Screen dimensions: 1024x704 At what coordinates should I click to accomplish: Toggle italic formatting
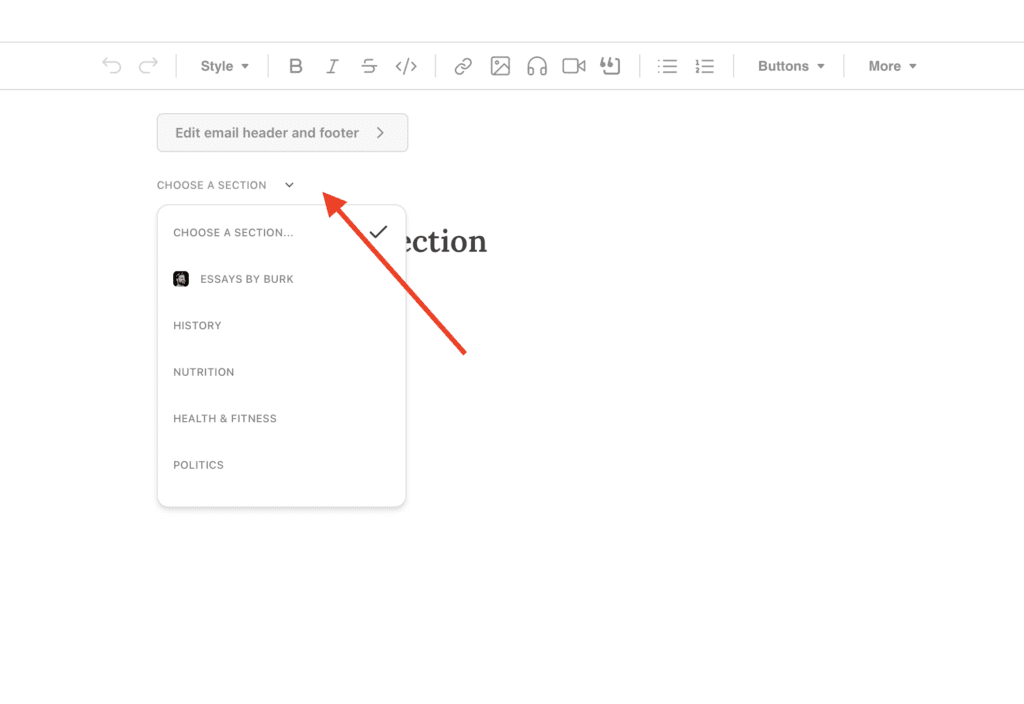tap(332, 65)
